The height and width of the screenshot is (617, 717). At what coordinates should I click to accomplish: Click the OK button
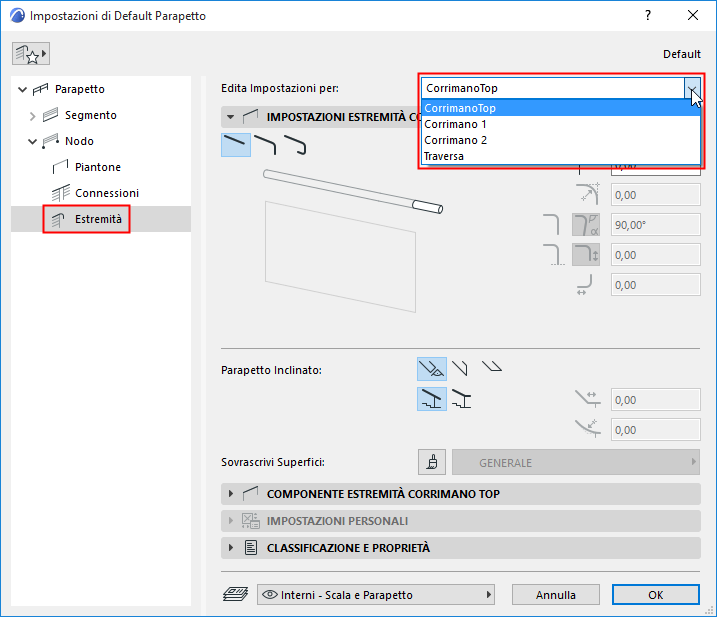click(x=656, y=595)
